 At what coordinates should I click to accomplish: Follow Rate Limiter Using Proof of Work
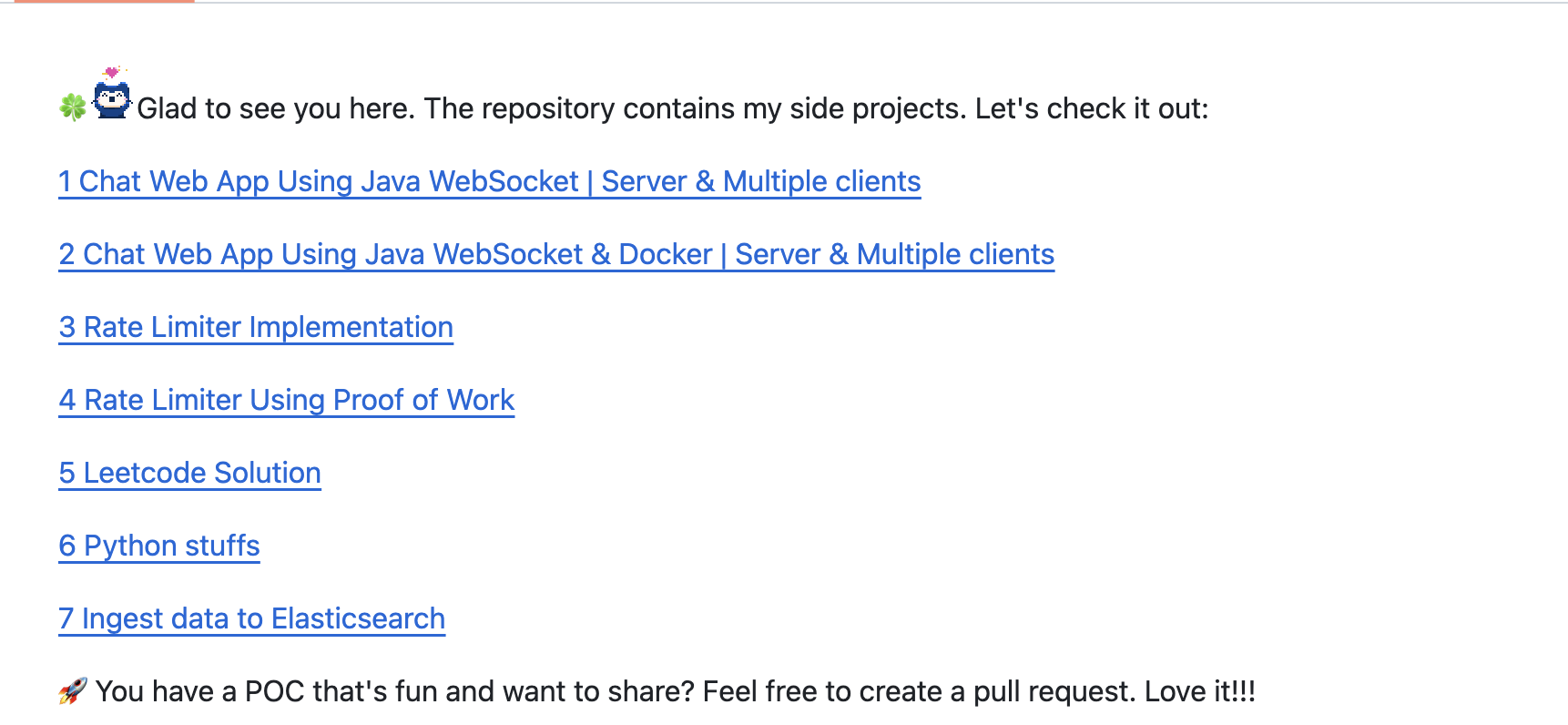pos(287,400)
